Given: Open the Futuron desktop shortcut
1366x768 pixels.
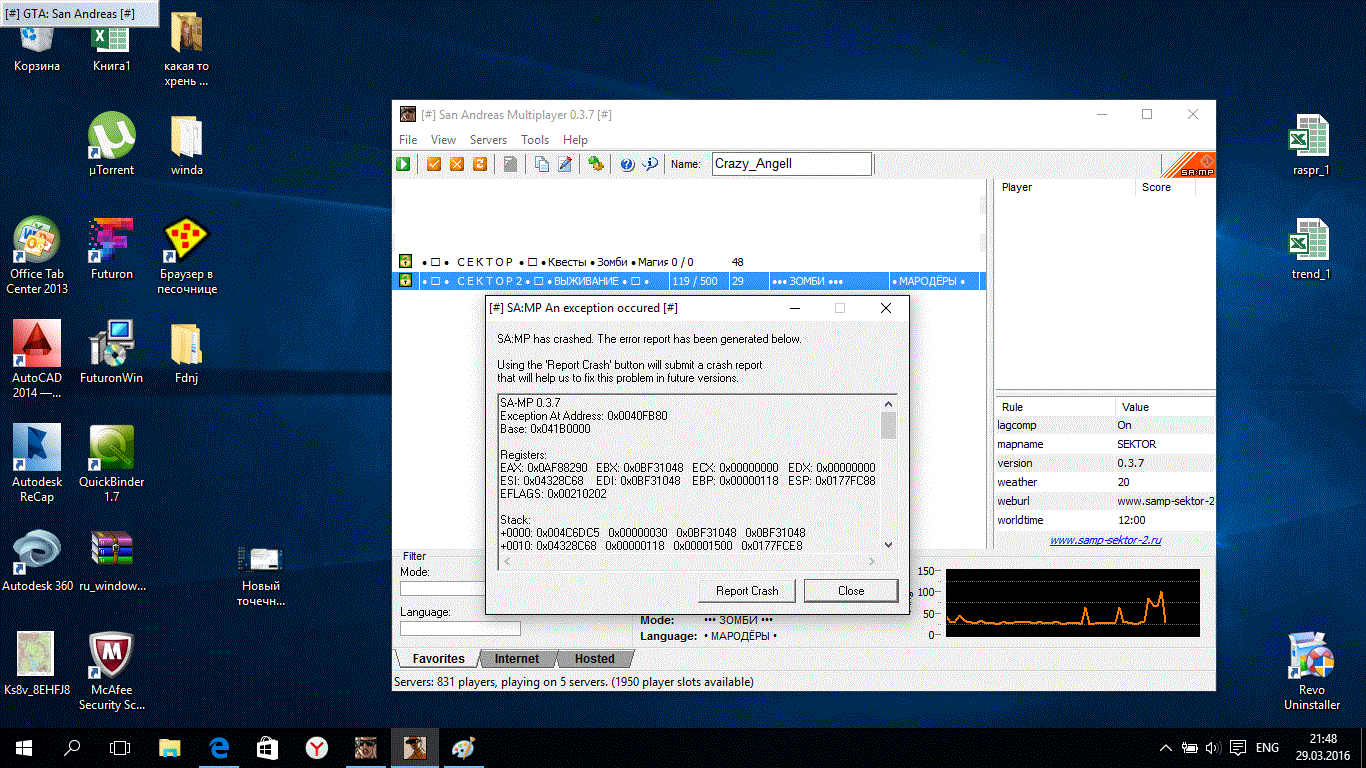Looking at the screenshot, I should point(112,249).
